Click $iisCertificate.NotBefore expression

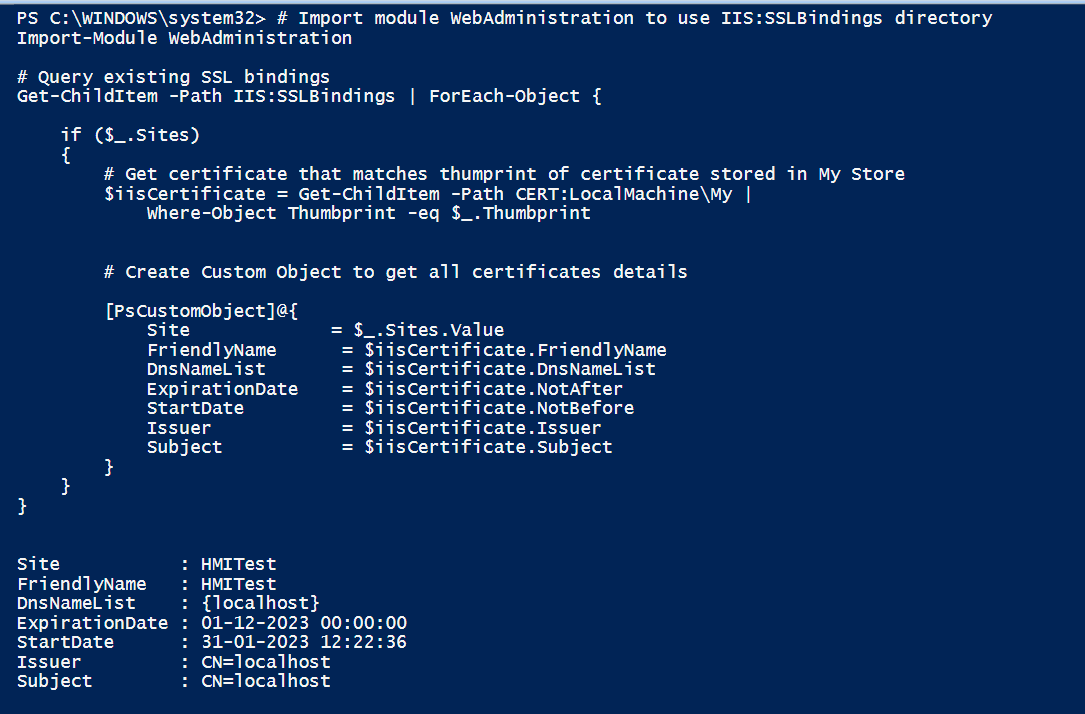499,408
